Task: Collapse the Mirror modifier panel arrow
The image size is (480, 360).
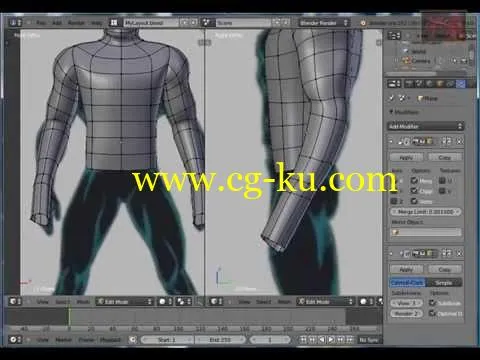Action: coord(391,141)
